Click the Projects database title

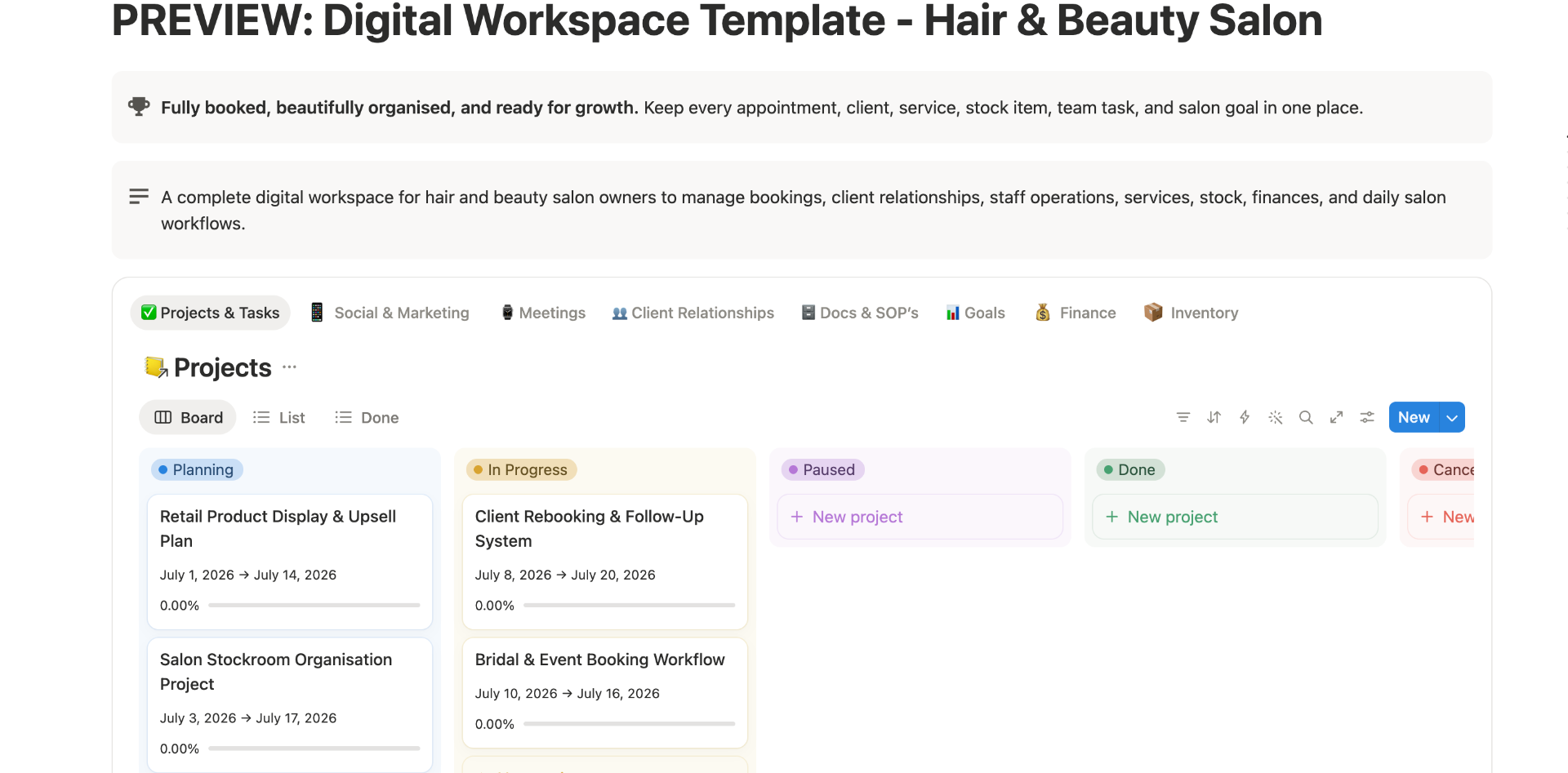click(222, 367)
